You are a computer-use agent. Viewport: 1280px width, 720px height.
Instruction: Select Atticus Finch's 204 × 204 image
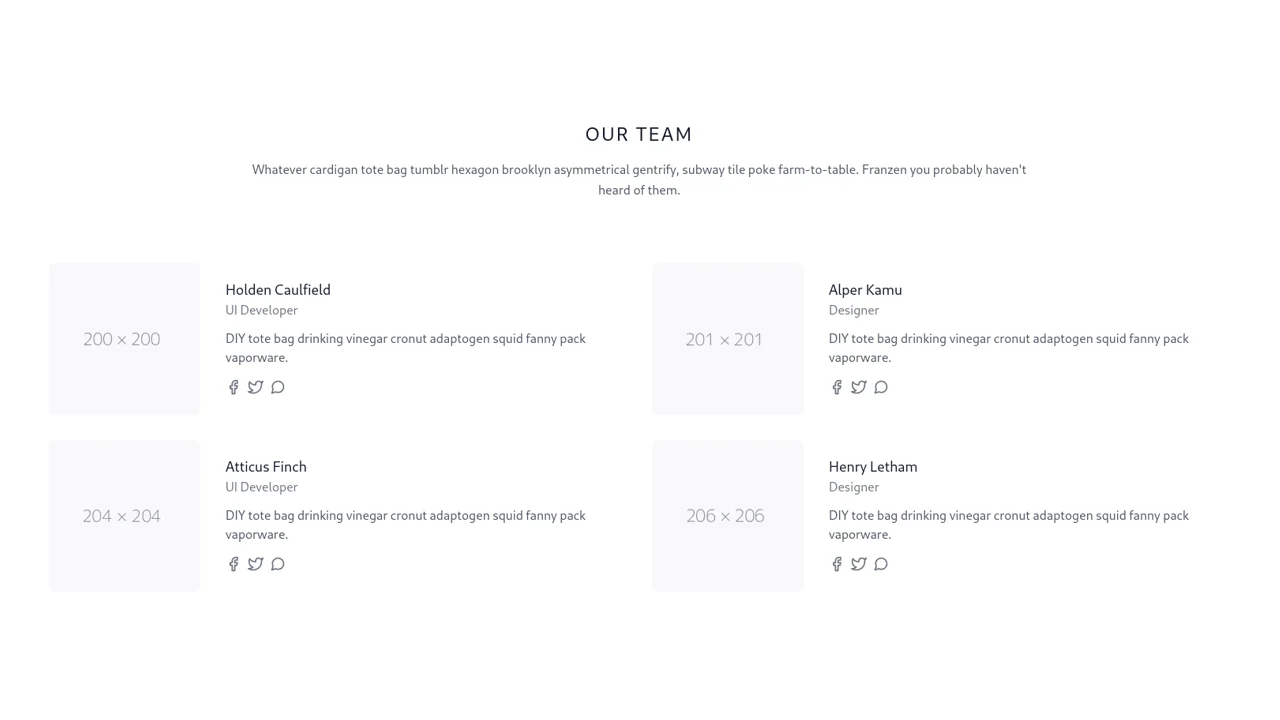pos(124,516)
